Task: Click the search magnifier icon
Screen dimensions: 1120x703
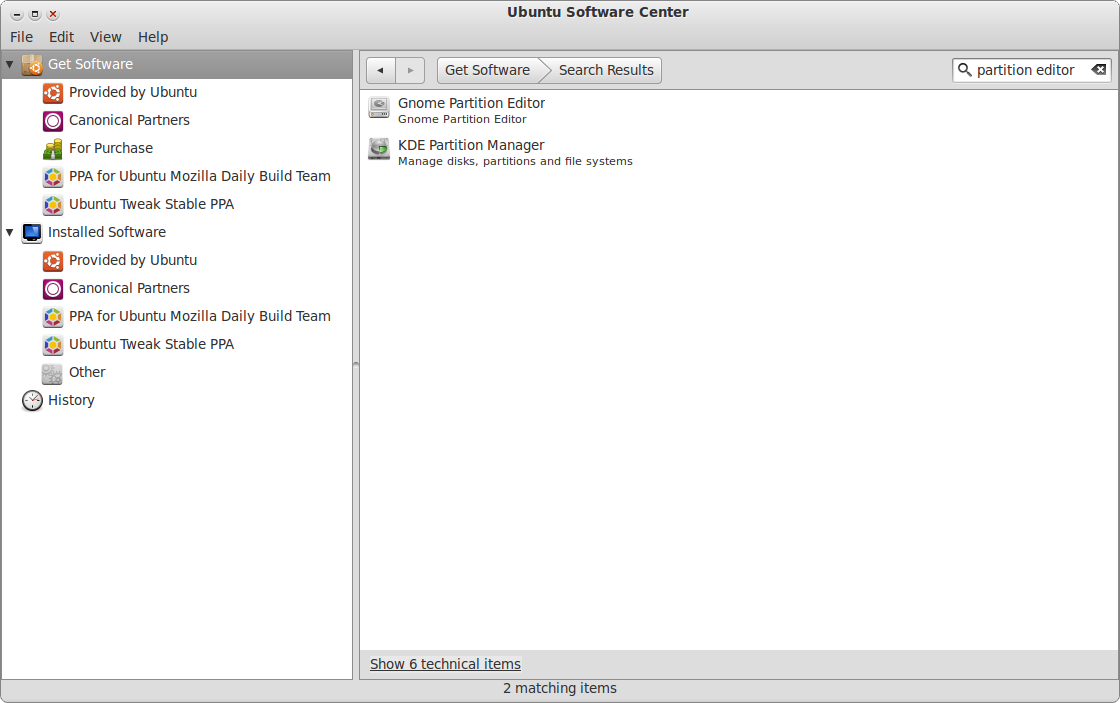Action: (964, 69)
